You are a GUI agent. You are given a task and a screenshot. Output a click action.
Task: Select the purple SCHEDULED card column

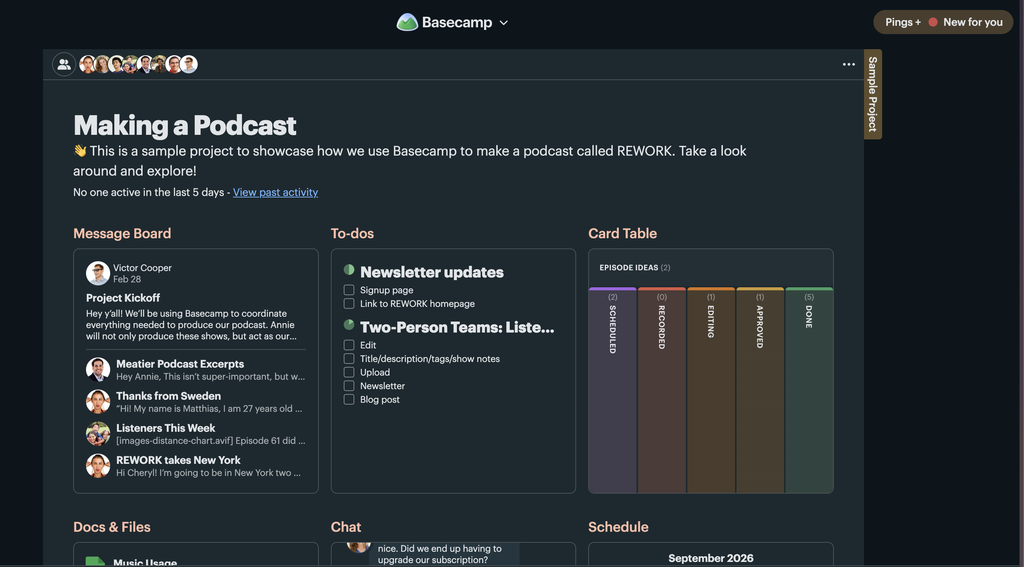point(613,390)
